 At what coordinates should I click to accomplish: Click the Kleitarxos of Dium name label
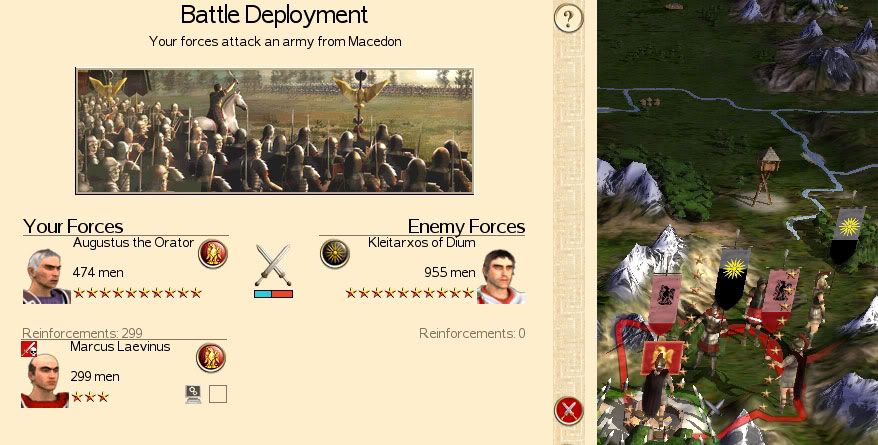[422, 242]
